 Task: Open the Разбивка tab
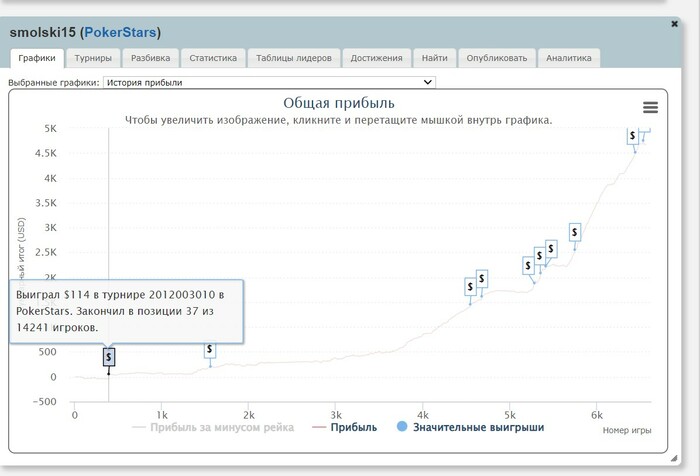pyautogui.click(x=150, y=58)
